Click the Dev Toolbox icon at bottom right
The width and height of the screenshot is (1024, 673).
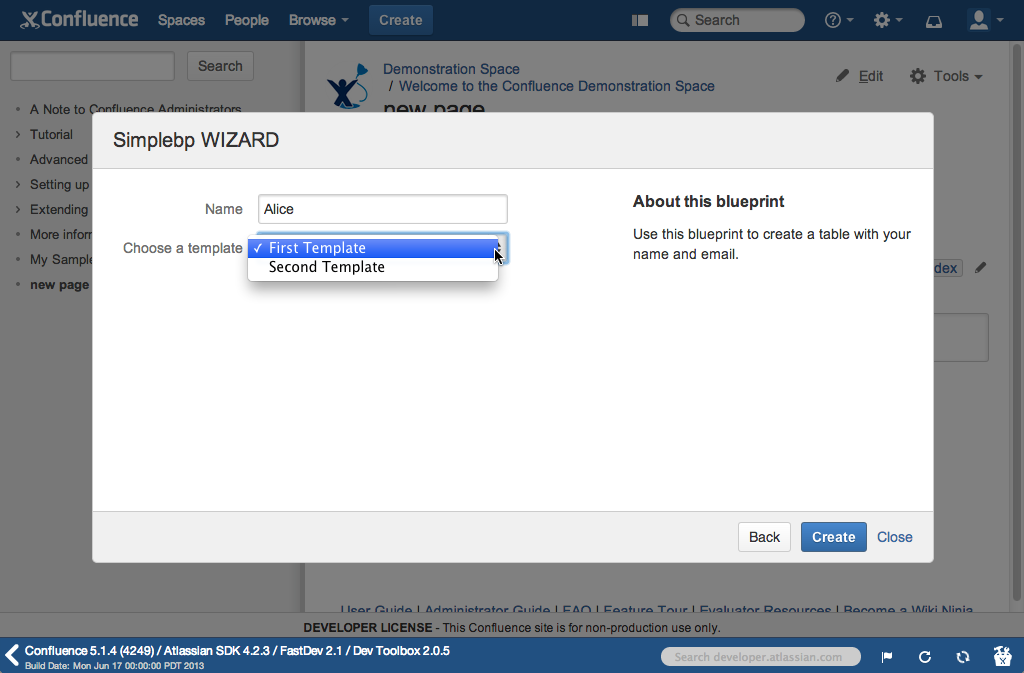click(x=1002, y=656)
